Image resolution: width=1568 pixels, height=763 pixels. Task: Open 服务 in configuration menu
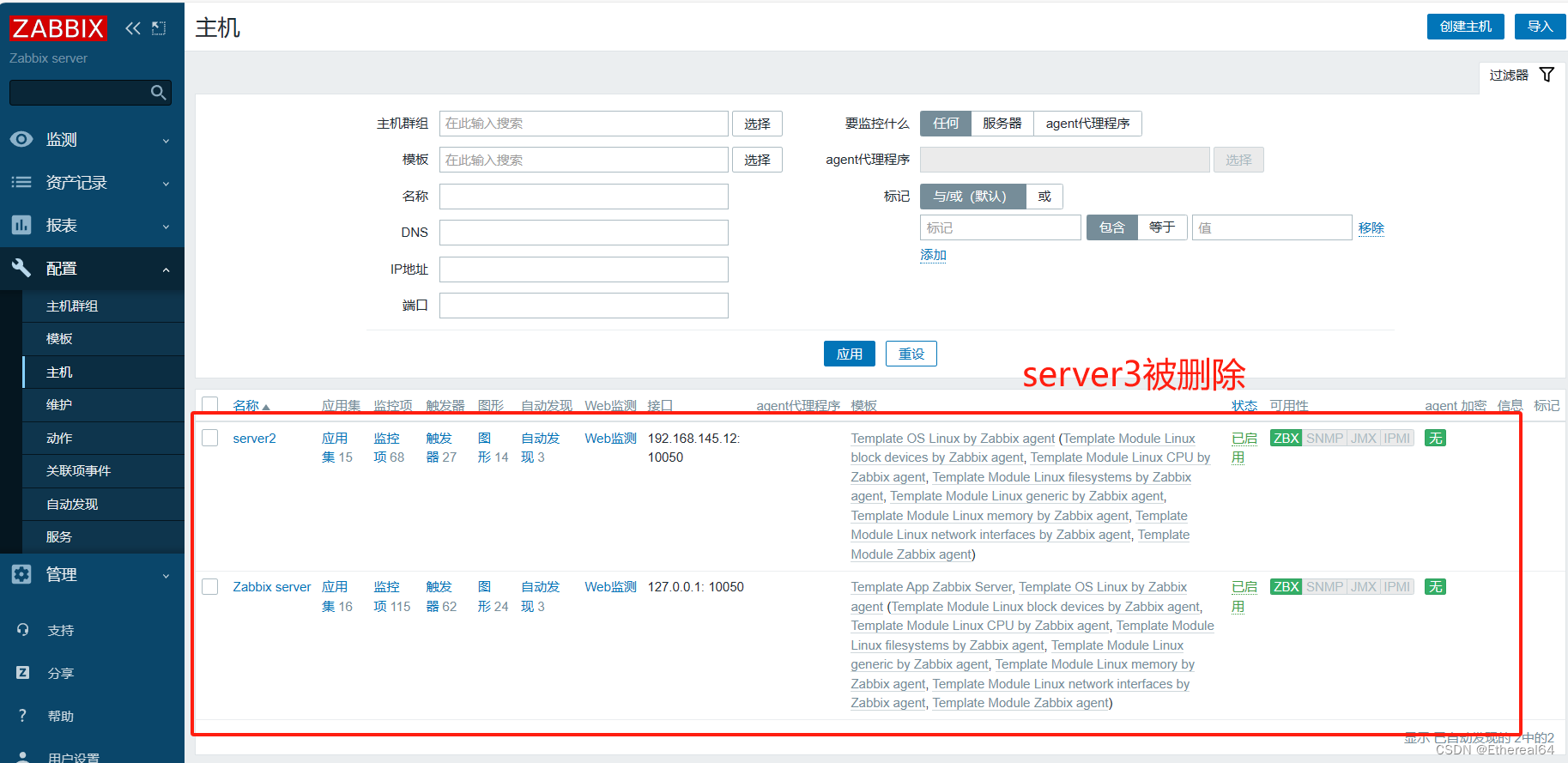59,537
